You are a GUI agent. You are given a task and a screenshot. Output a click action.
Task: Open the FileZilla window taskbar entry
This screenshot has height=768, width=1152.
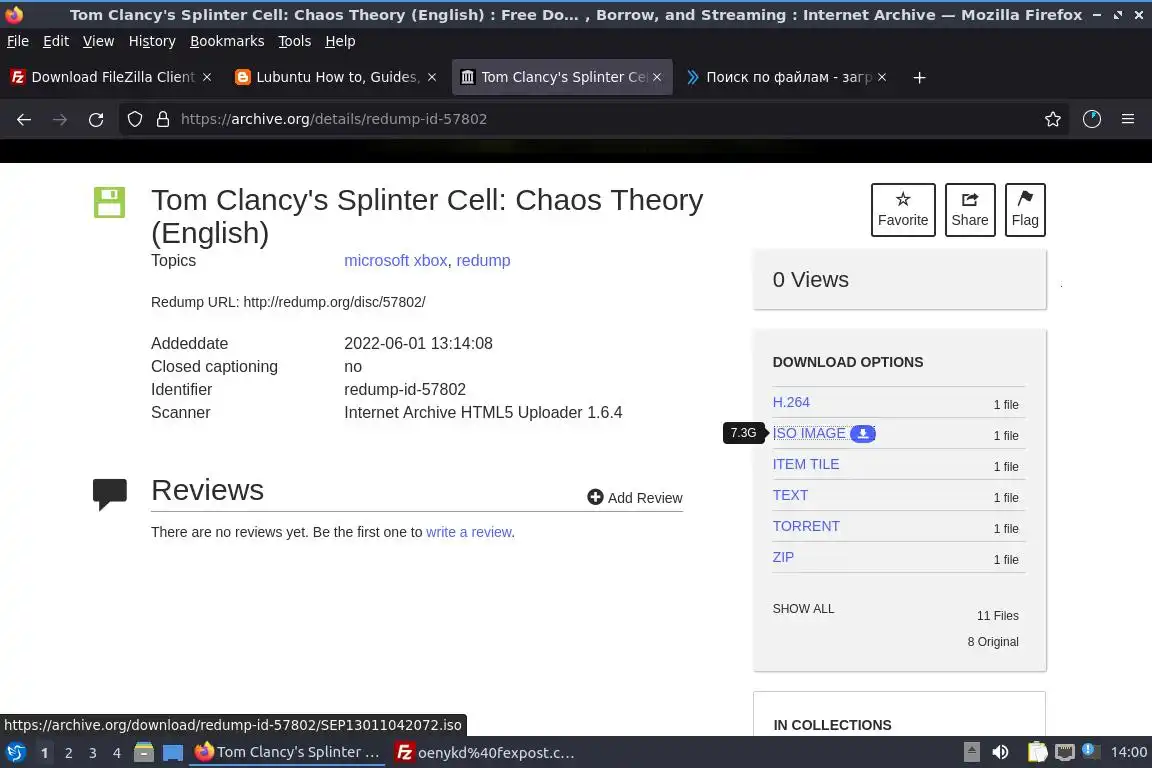click(485, 753)
